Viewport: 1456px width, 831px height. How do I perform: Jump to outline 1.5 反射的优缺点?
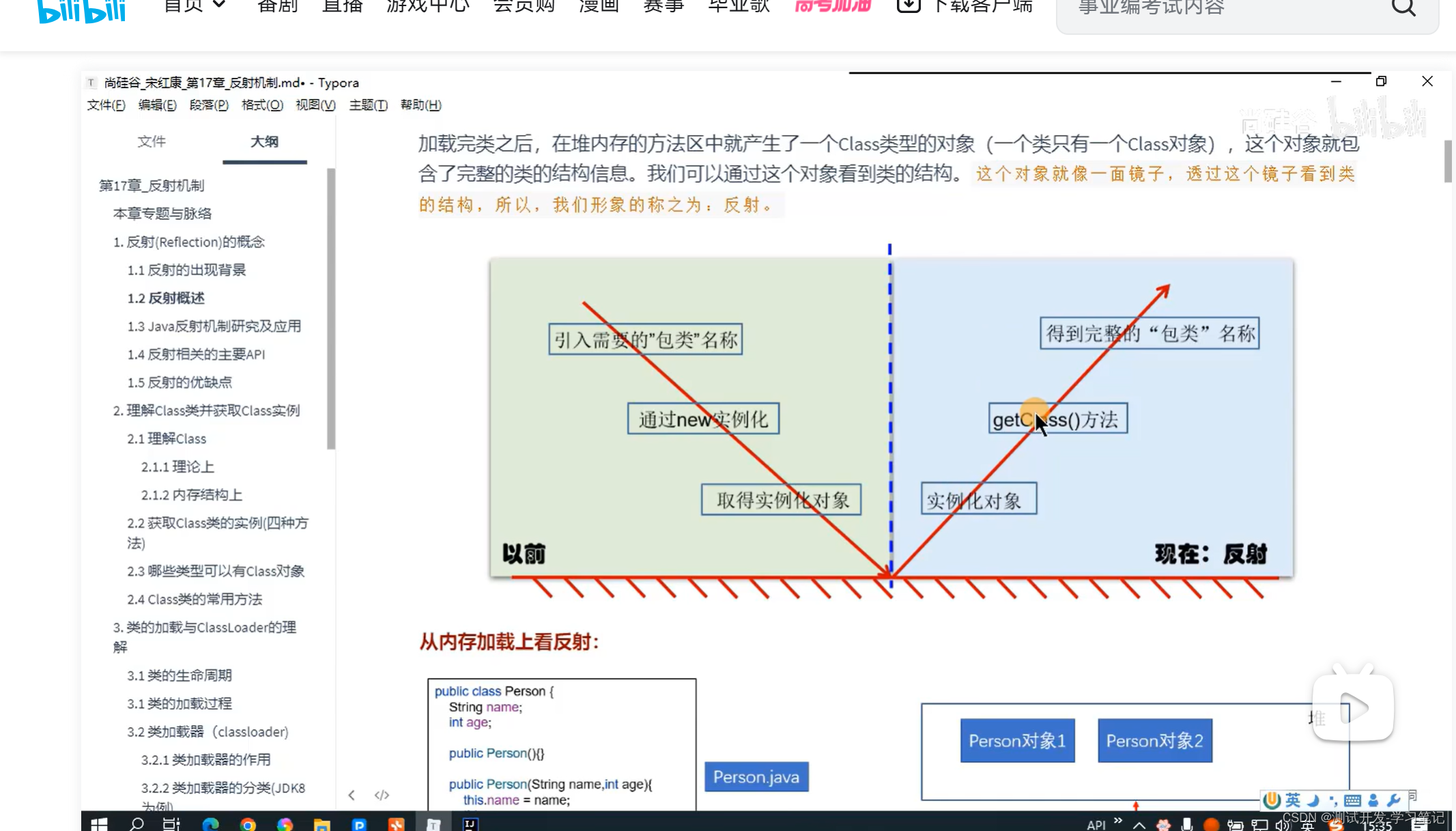tap(180, 382)
